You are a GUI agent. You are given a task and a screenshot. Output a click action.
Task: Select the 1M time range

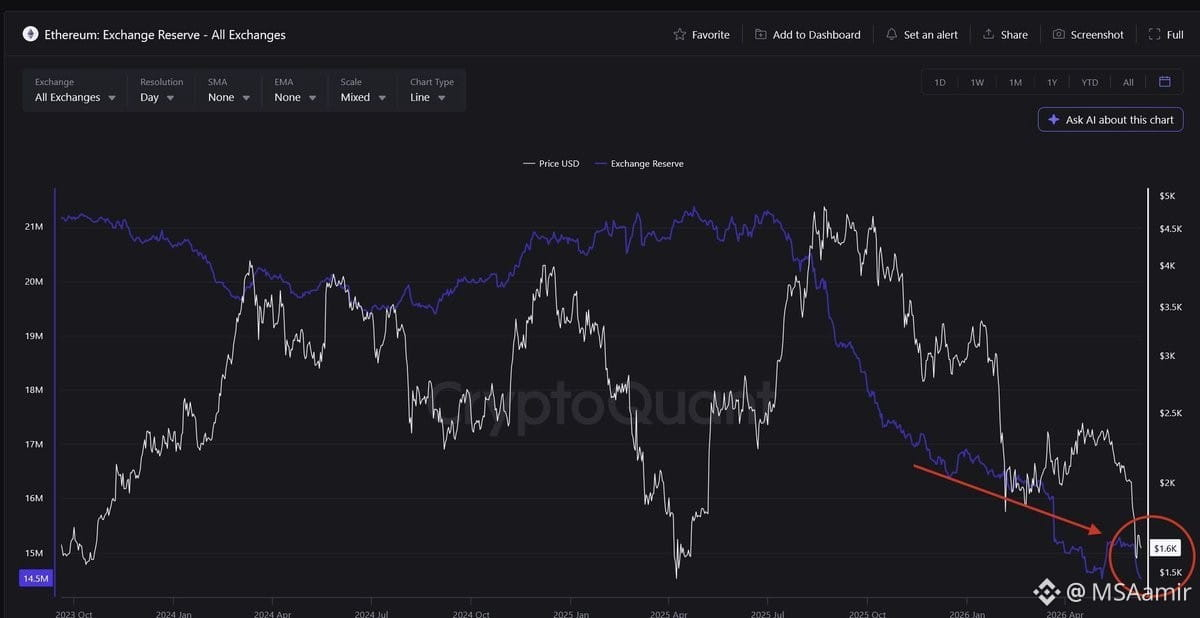1015,82
